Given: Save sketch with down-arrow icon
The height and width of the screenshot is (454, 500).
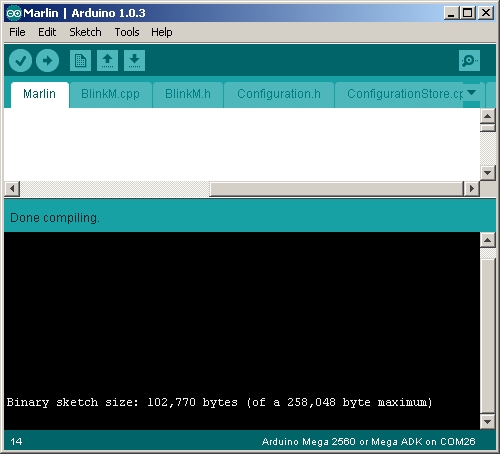Looking at the screenshot, I should coord(134,60).
